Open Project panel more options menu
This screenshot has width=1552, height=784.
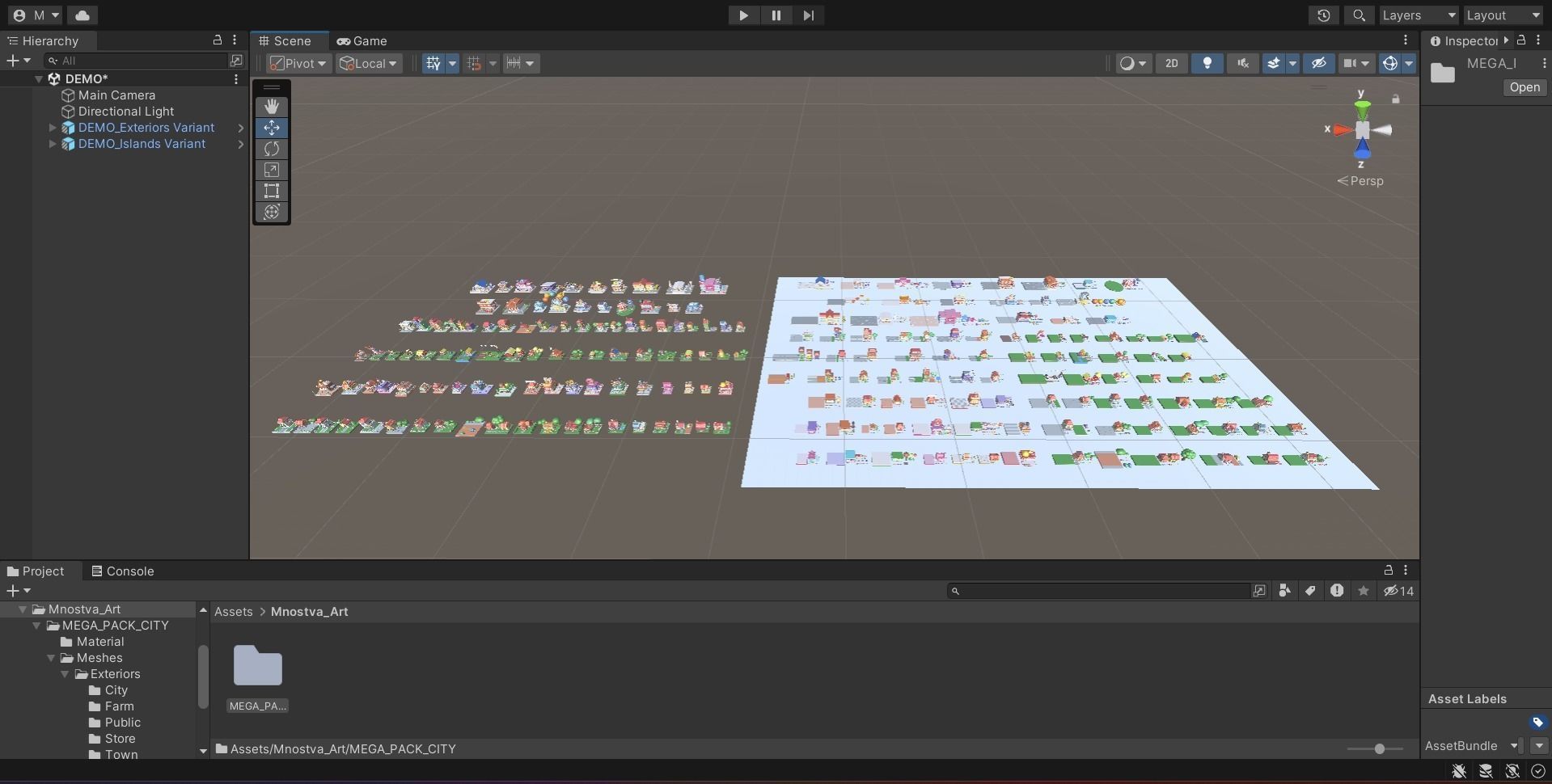tap(1406, 570)
